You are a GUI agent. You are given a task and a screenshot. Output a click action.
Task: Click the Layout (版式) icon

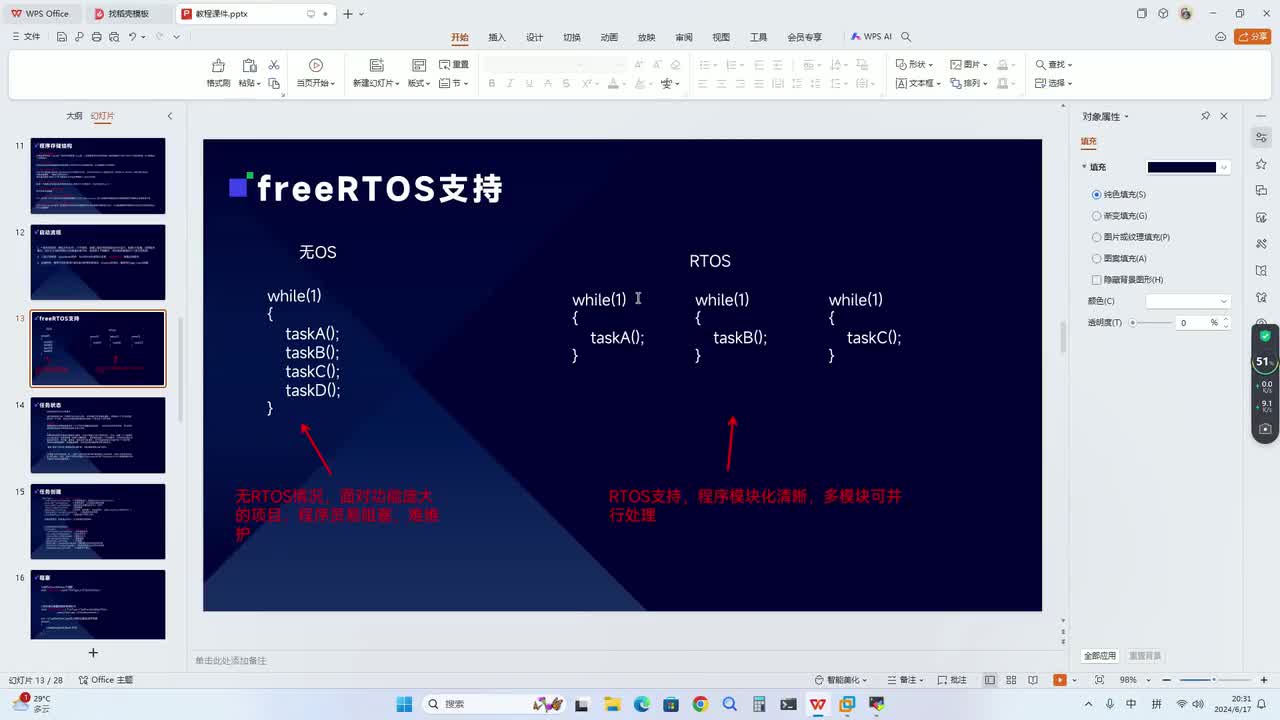(x=418, y=65)
